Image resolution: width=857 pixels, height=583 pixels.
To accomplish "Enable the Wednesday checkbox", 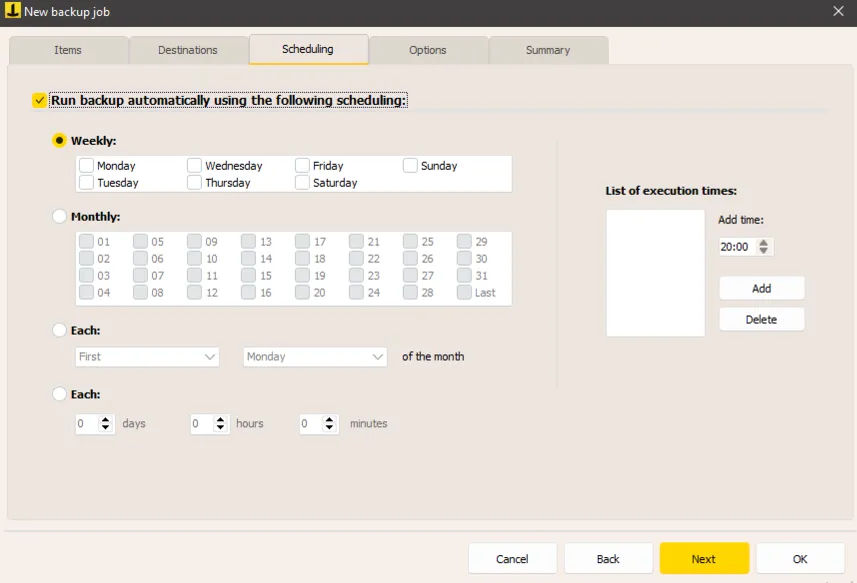I will [194, 166].
